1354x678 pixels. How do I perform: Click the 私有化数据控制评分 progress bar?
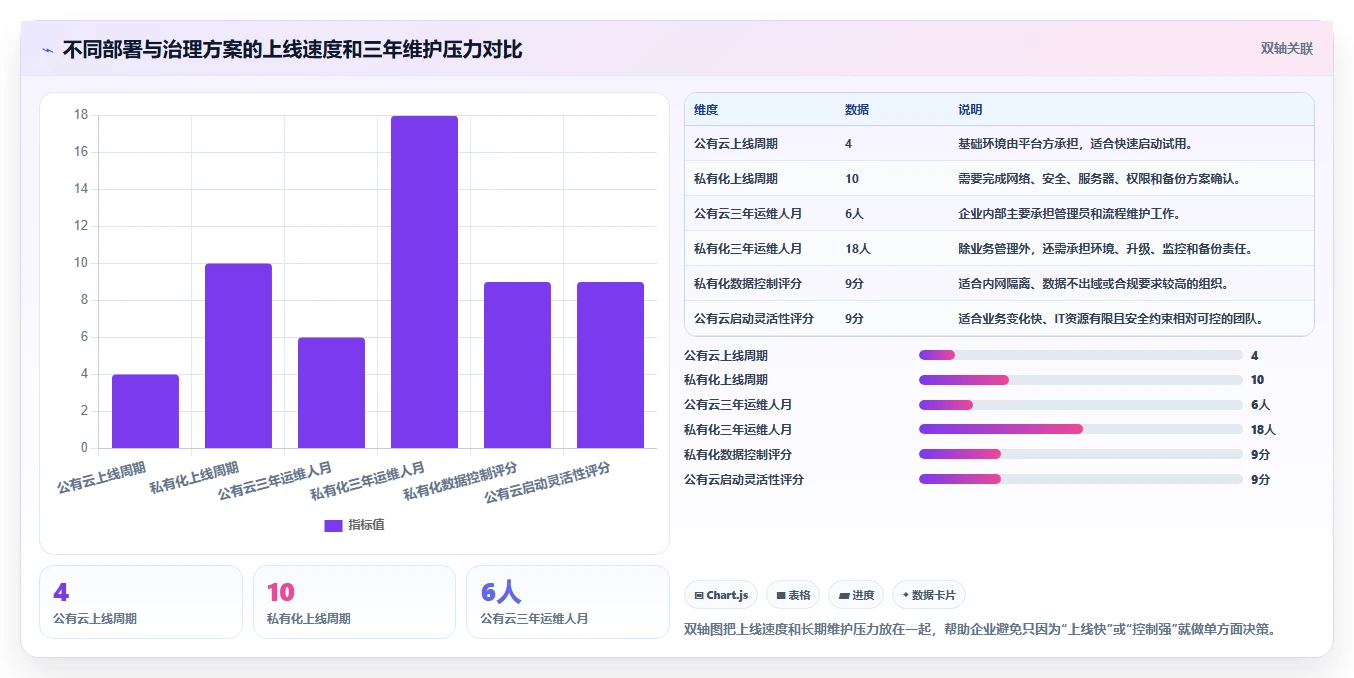(1081, 455)
